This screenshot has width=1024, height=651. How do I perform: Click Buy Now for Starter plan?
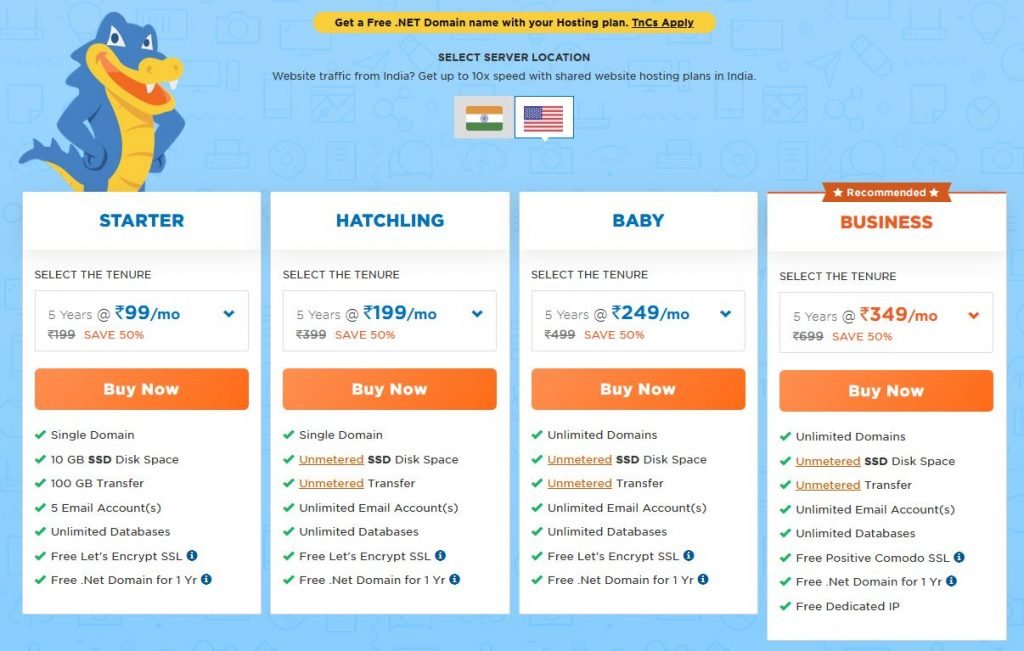pos(141,389)
